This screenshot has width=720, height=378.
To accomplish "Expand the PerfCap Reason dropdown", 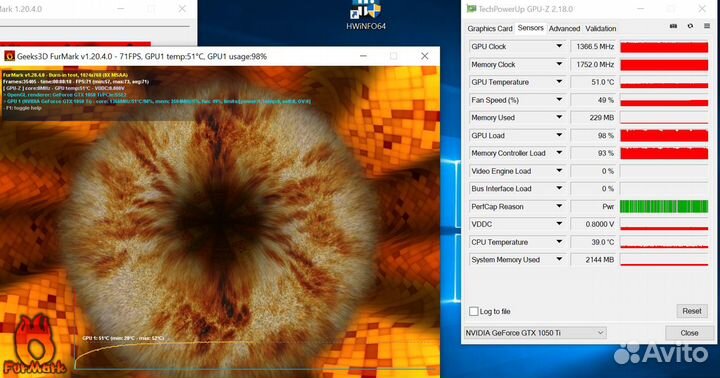I will tap(559, 206).
